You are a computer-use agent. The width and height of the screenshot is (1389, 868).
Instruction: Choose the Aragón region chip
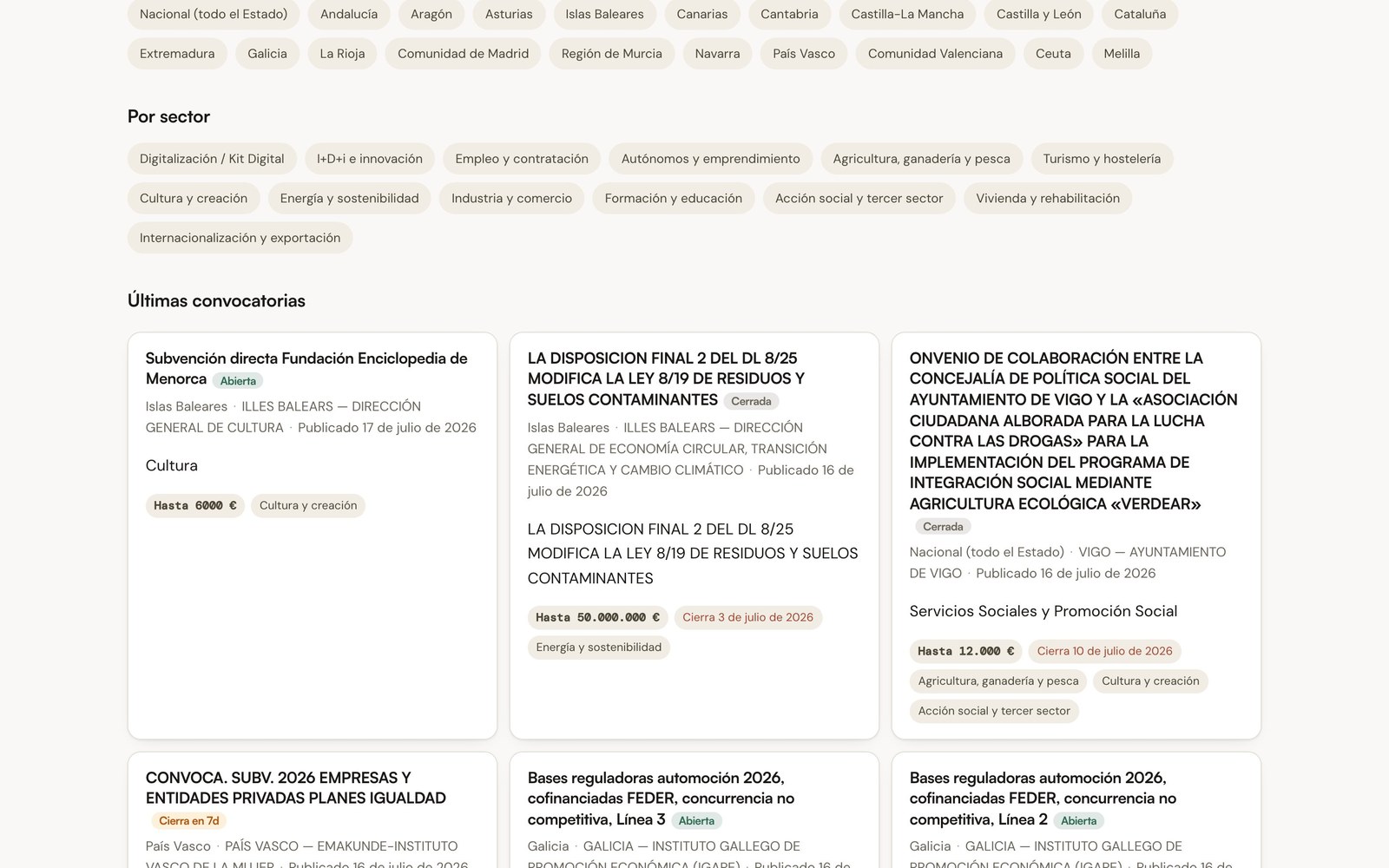pyautogui.click(x=431, y=15)
